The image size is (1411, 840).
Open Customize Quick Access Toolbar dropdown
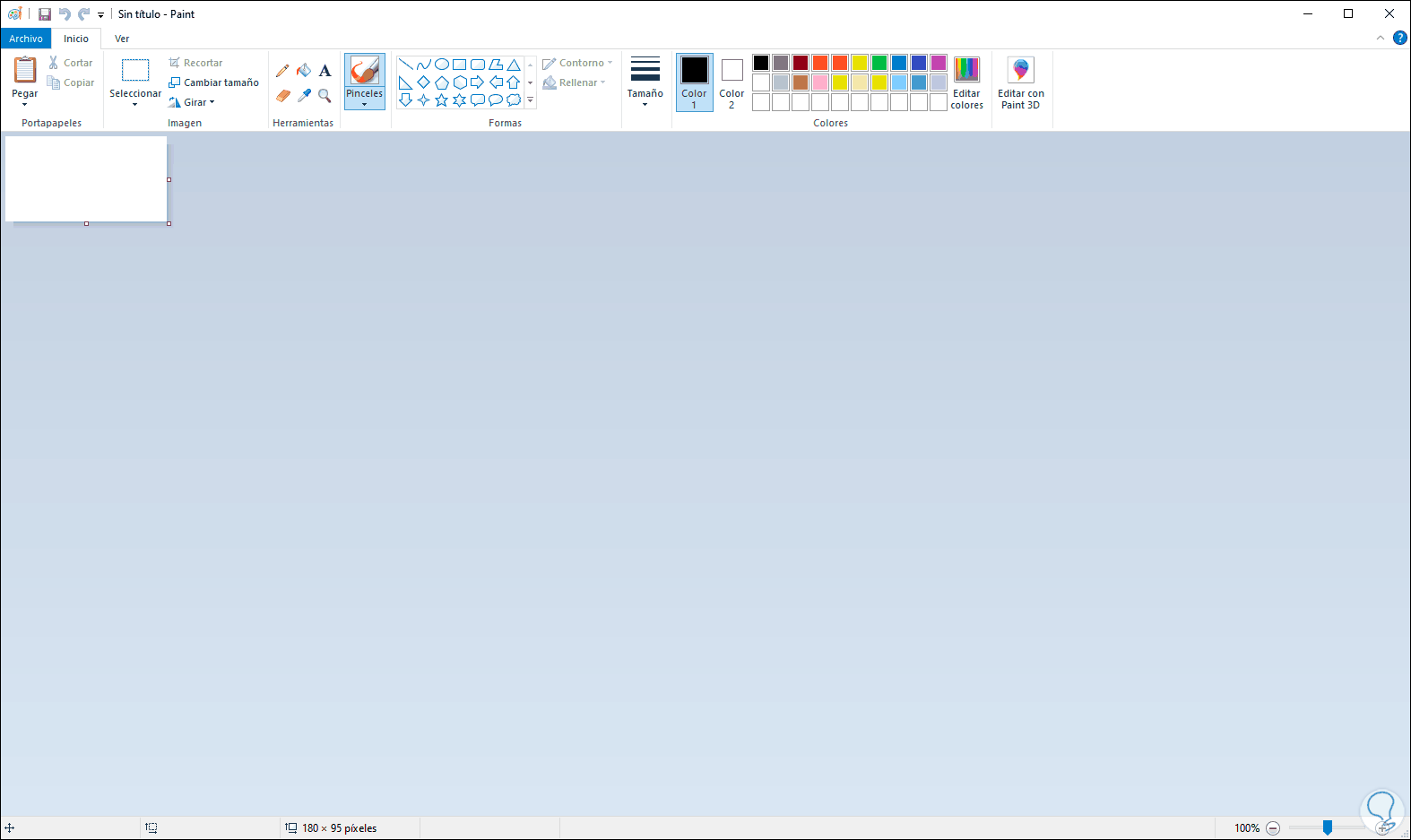[x=100, y=15]
